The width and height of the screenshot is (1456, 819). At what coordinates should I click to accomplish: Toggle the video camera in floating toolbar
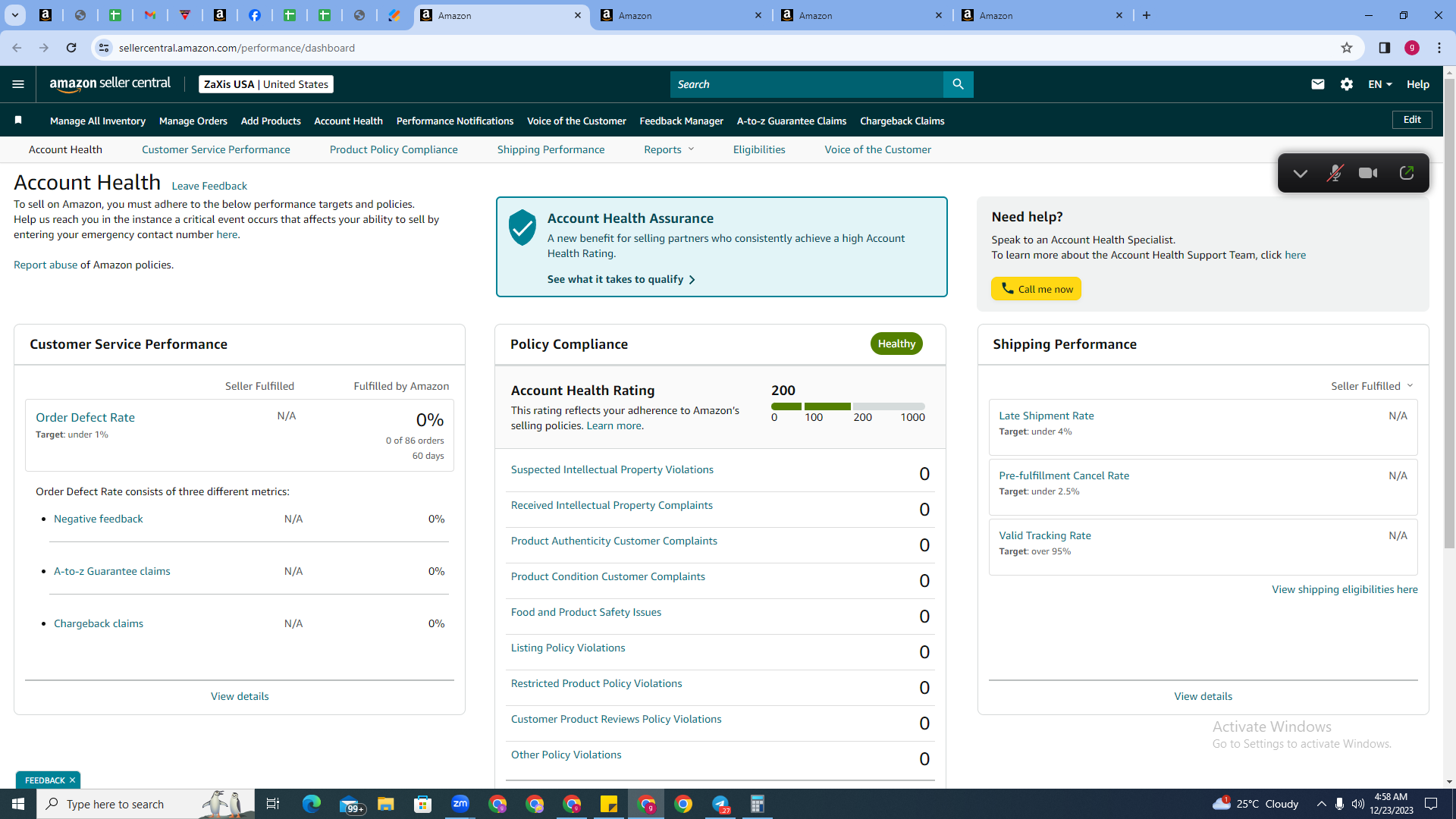1368,174
